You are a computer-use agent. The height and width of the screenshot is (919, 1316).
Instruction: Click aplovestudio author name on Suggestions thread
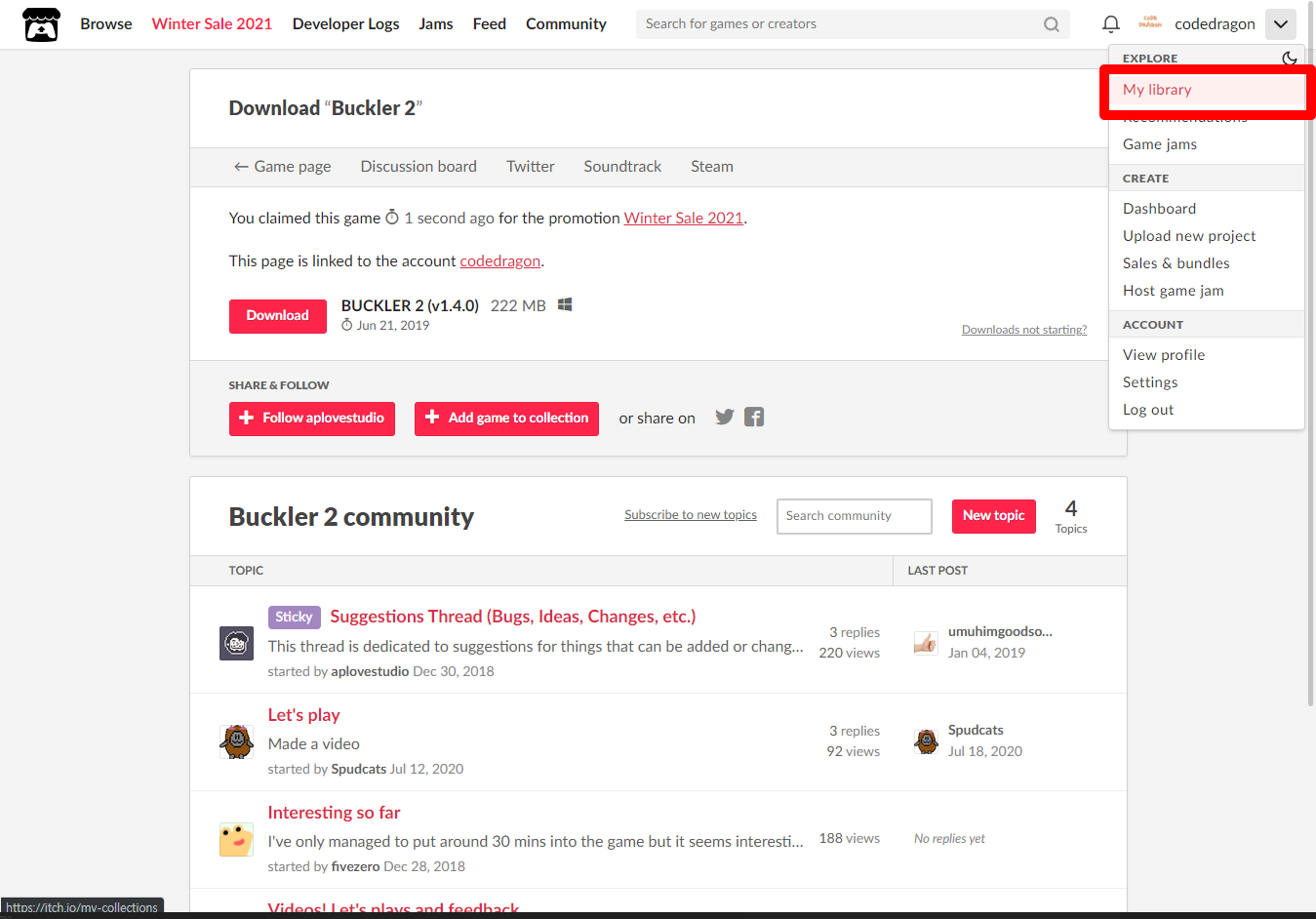pyautogui.click(x=370, y=671)
